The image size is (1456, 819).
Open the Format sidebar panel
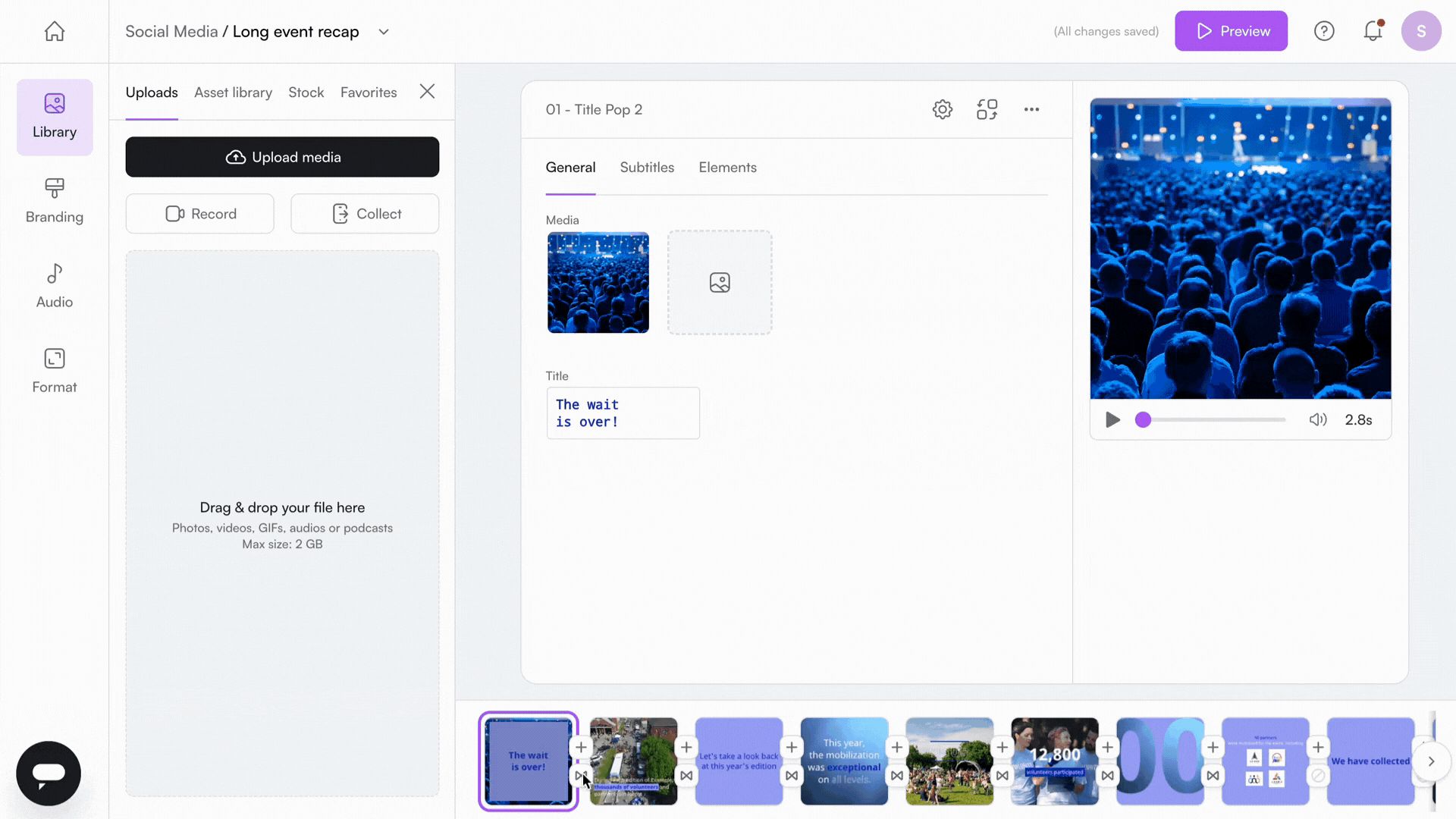click(55, 371)
